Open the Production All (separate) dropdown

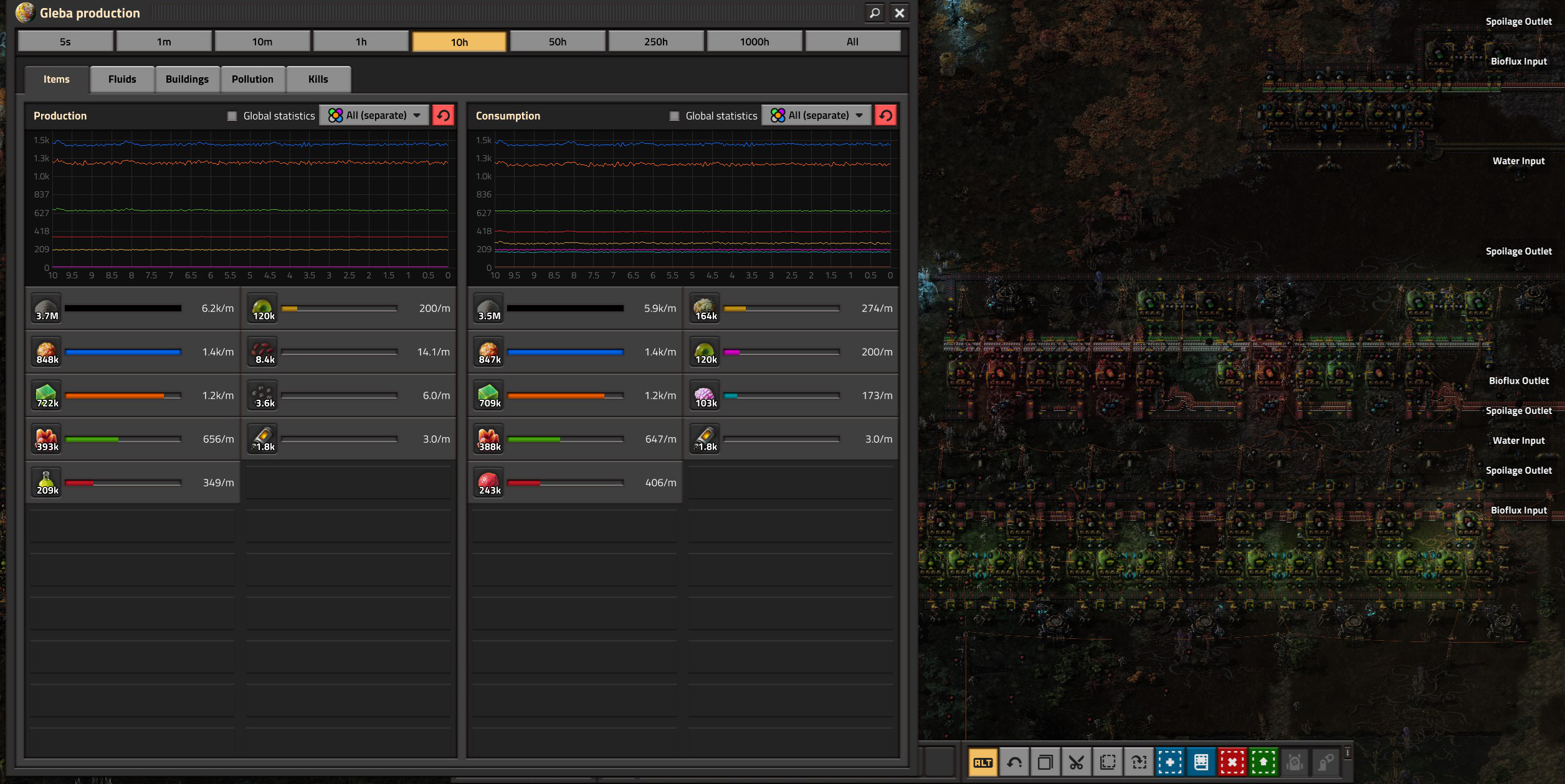pyautogui.click(x=374, y=115)
